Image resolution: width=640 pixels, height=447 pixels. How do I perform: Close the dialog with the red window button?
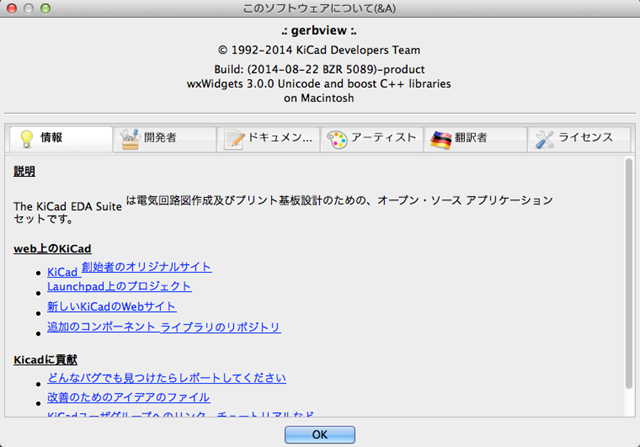click(12, 8)
